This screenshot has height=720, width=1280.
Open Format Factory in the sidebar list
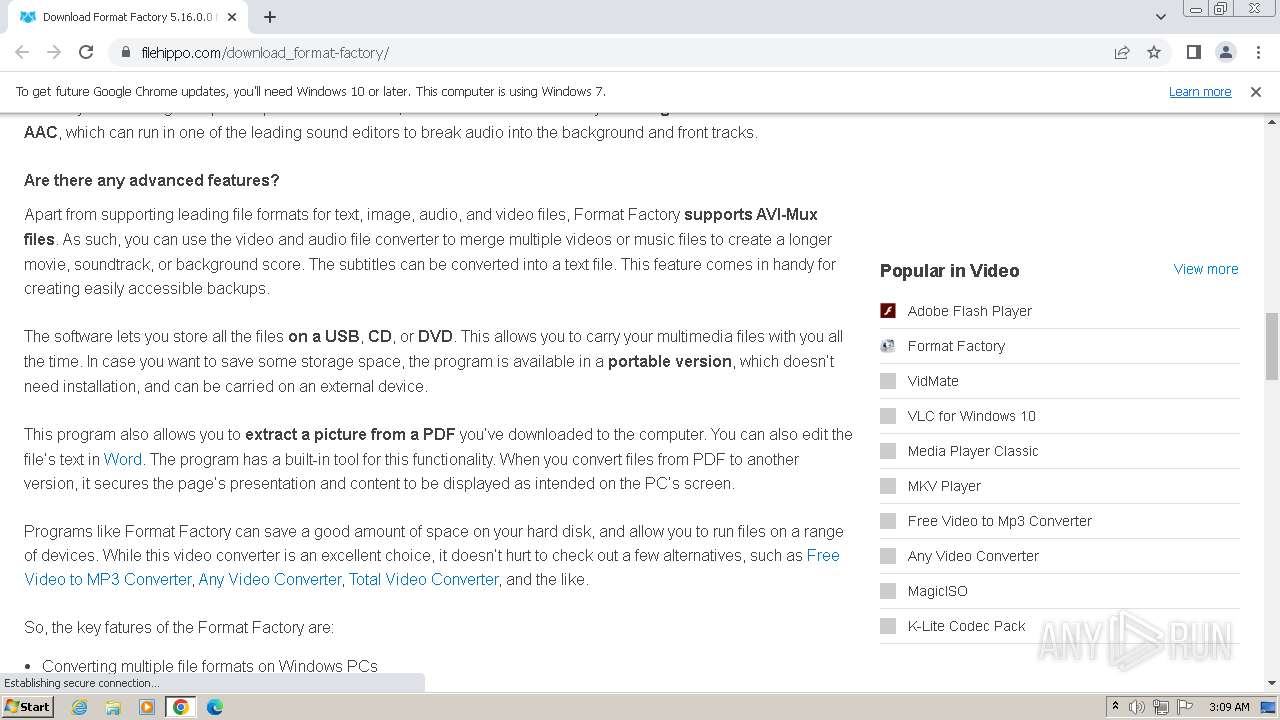956,346
